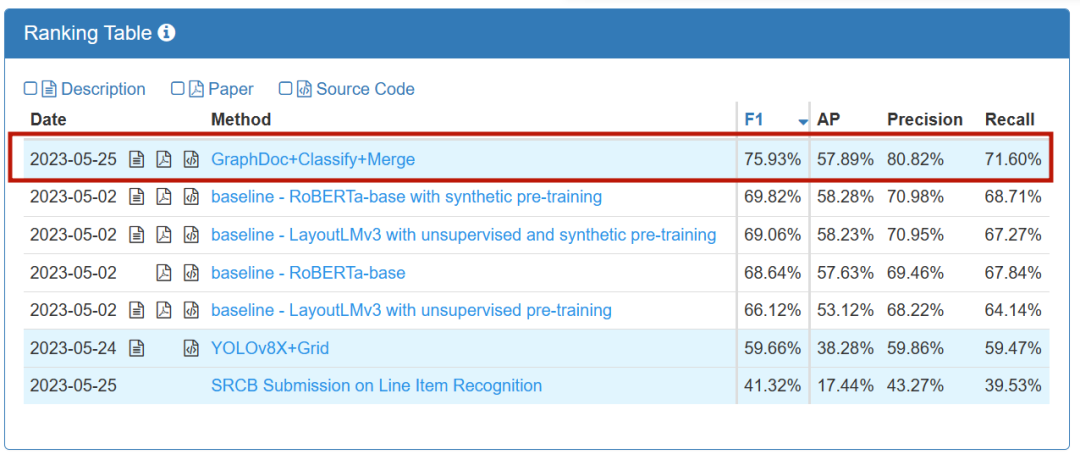Enable the Source Code checkbox

[286, 89]
